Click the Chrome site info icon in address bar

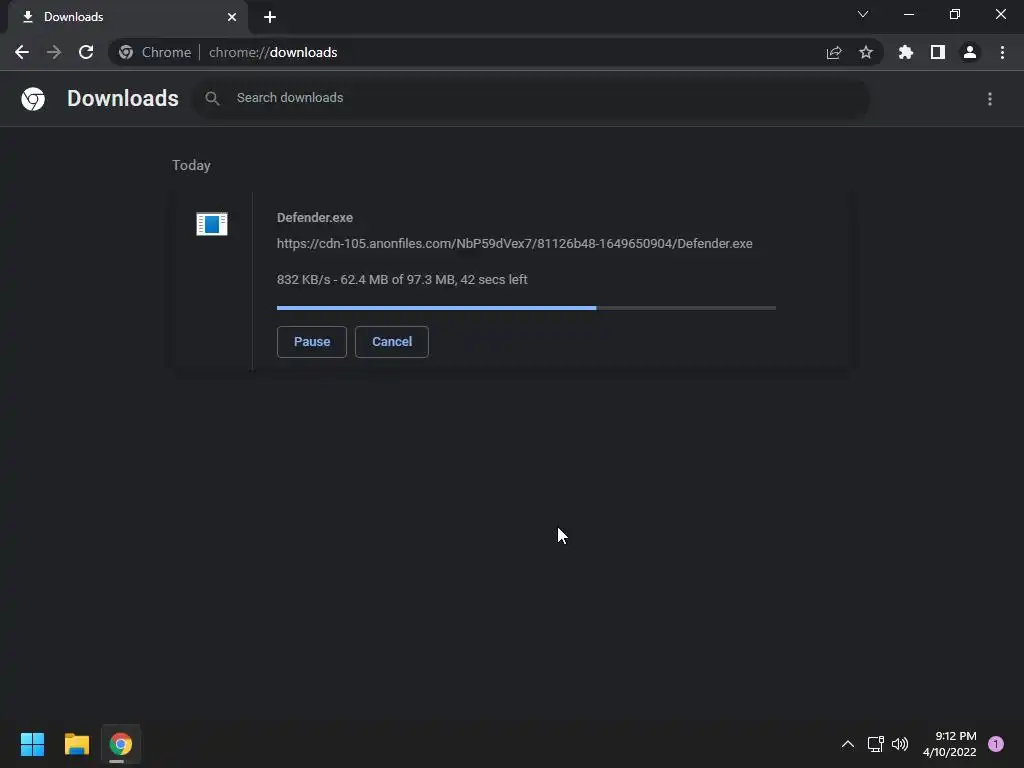126,52
